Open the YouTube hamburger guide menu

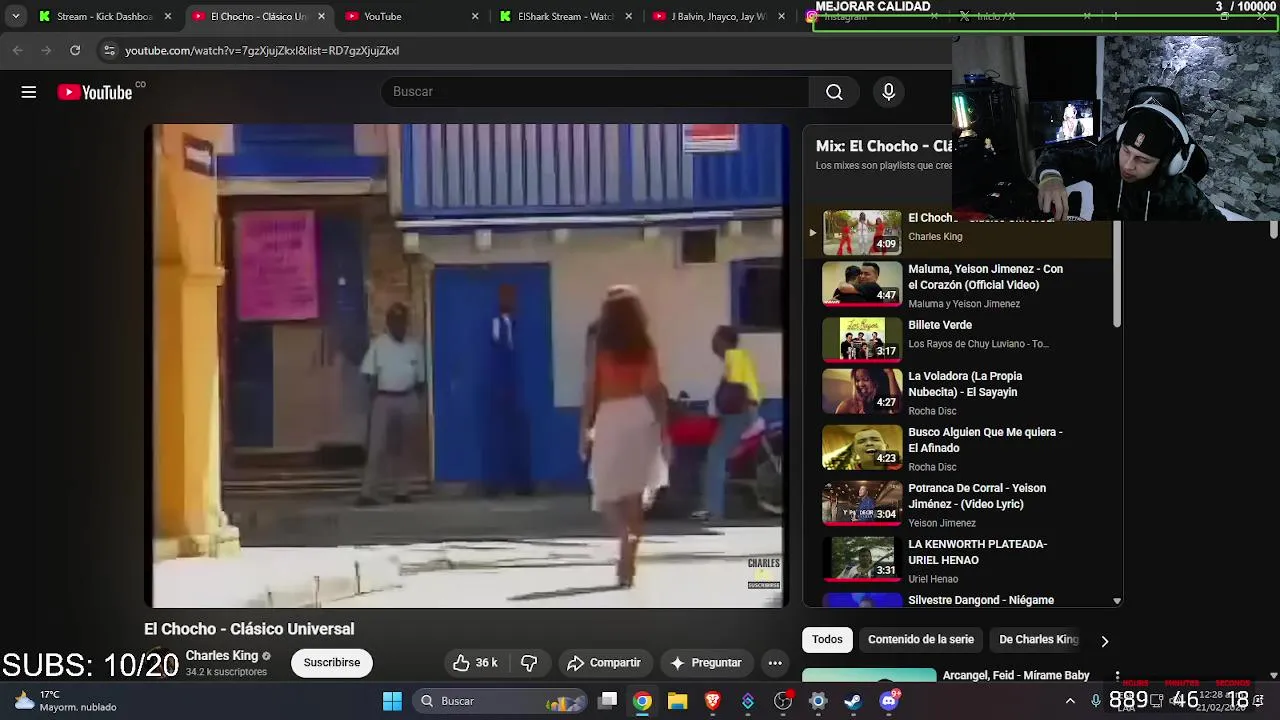(29, 92)
